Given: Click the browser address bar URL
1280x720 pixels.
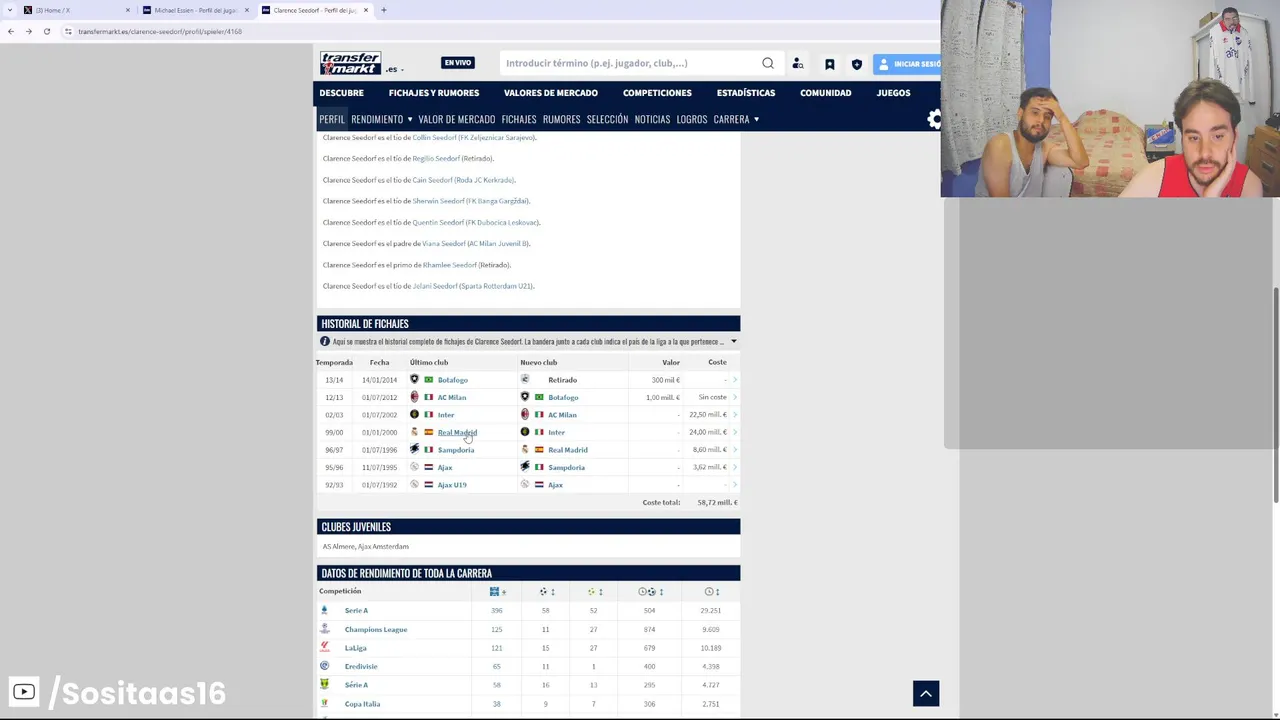Looking at the screenshot, I should pos(160,31).
